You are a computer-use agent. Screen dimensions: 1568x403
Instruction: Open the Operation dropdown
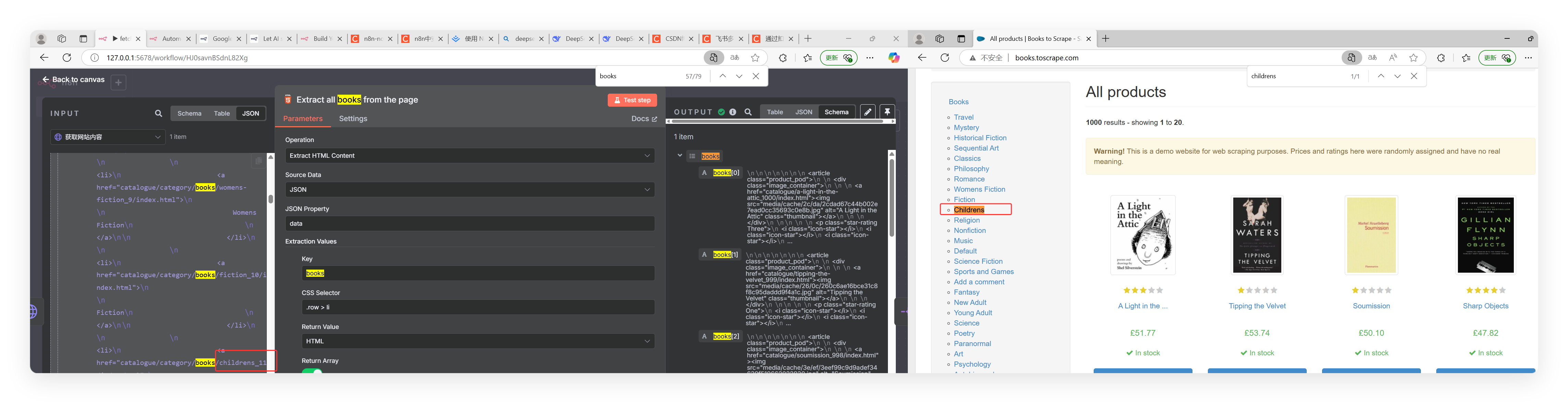pyautogui.click(x=469, y=156)
